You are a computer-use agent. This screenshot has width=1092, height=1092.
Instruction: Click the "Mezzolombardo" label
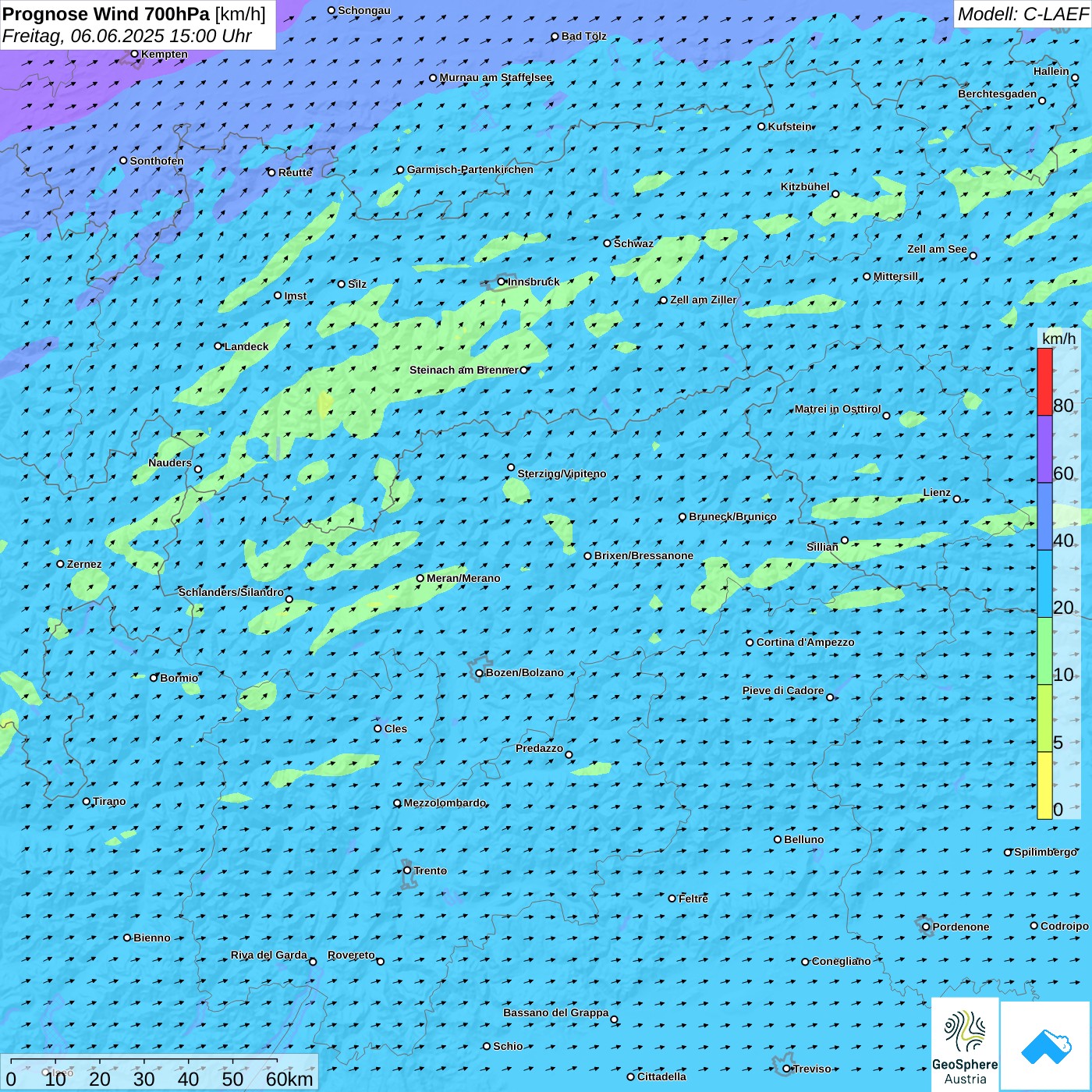point(445,803)
